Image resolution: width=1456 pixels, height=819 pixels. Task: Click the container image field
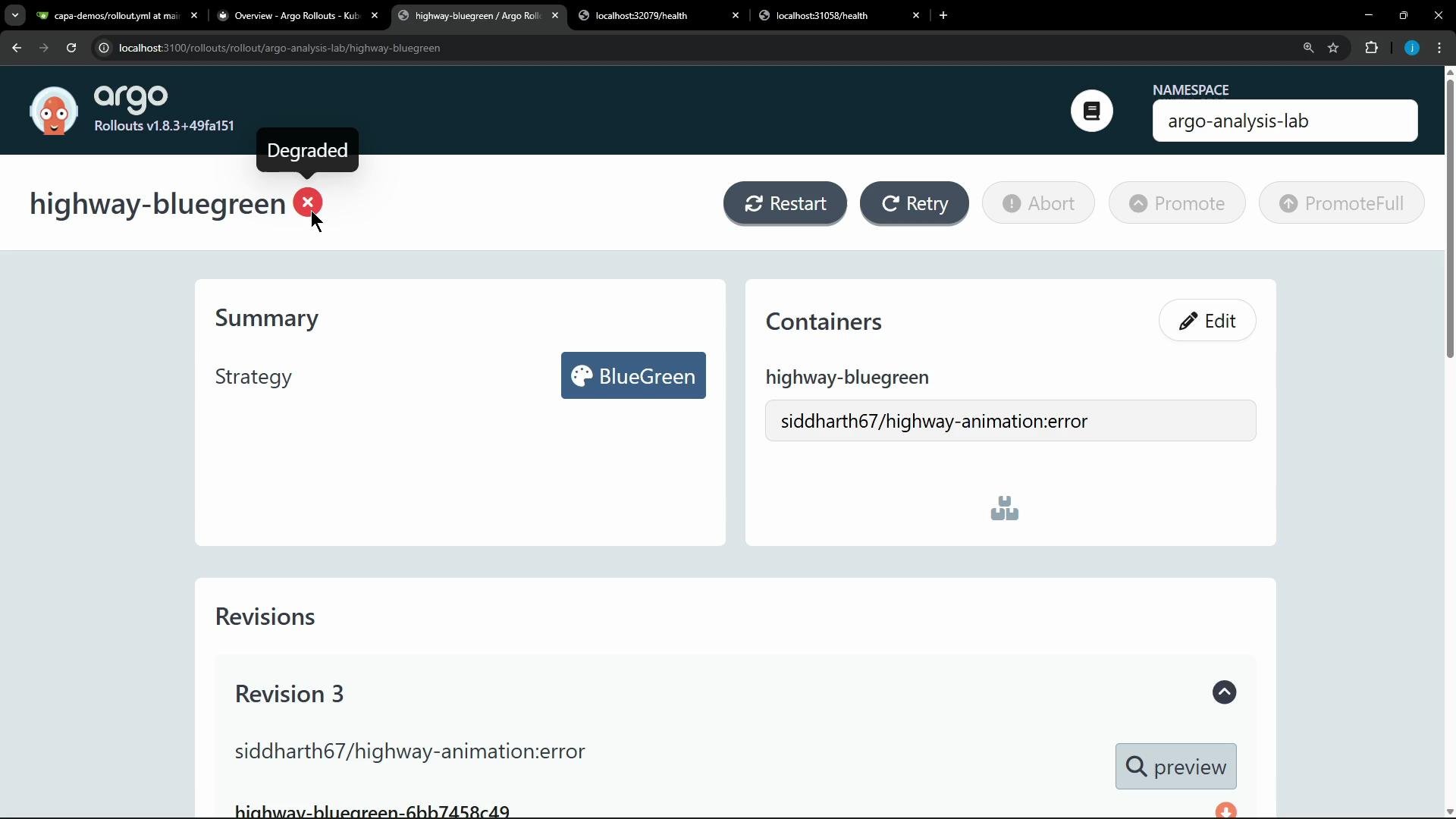click(1010, 421)
